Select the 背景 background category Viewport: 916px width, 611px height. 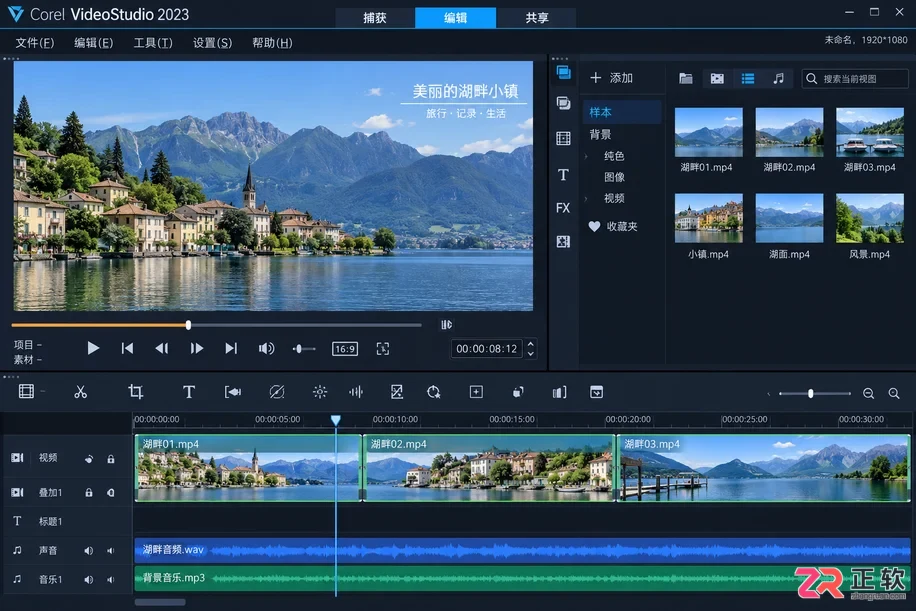coord(601,134)
